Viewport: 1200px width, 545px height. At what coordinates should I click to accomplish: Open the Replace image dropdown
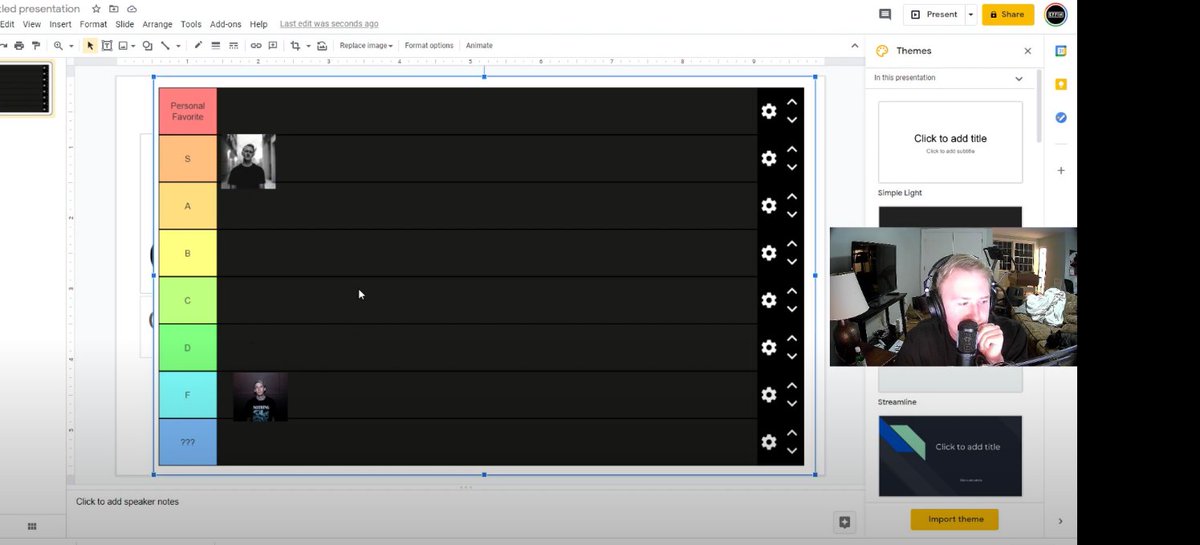coord(366,45)
